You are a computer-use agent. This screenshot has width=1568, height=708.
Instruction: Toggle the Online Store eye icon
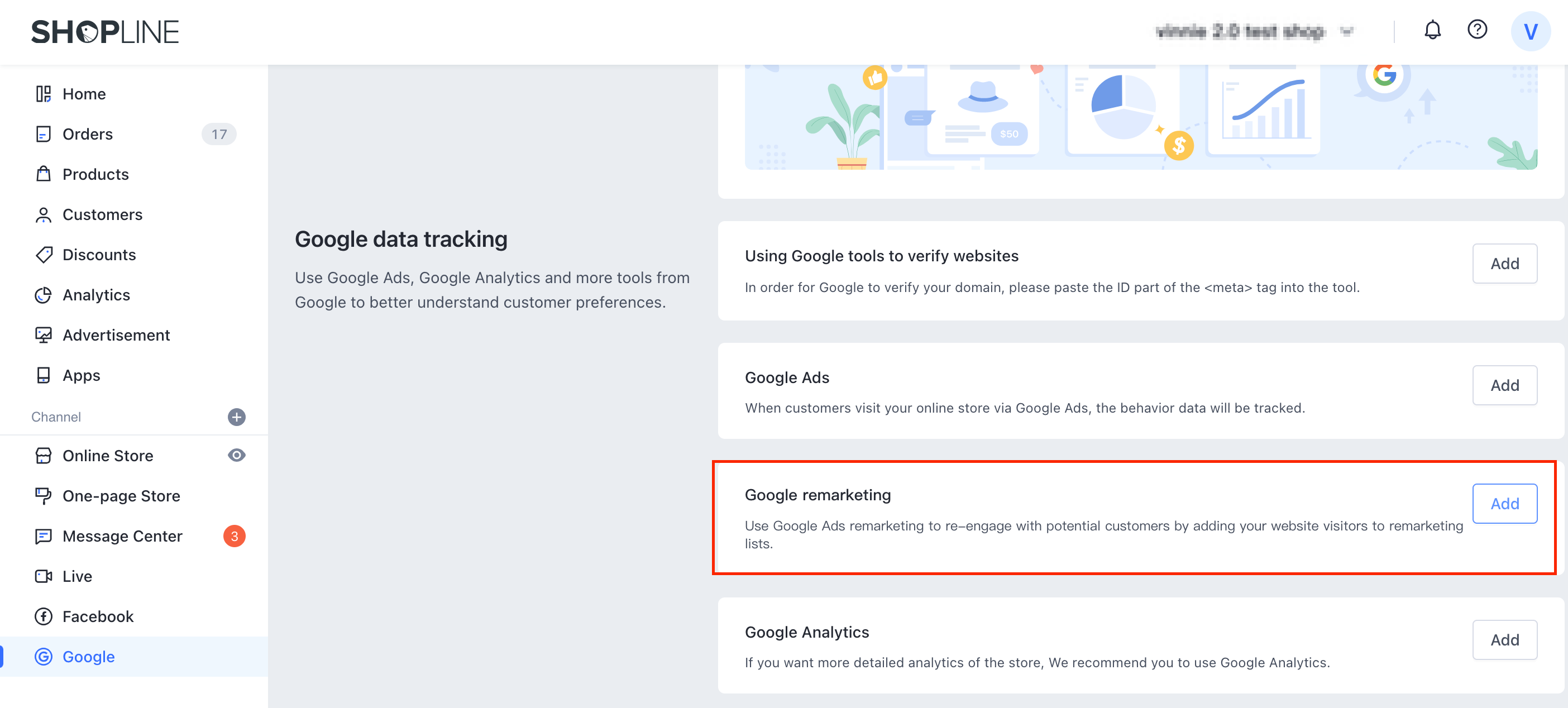[x=236, y=455]
